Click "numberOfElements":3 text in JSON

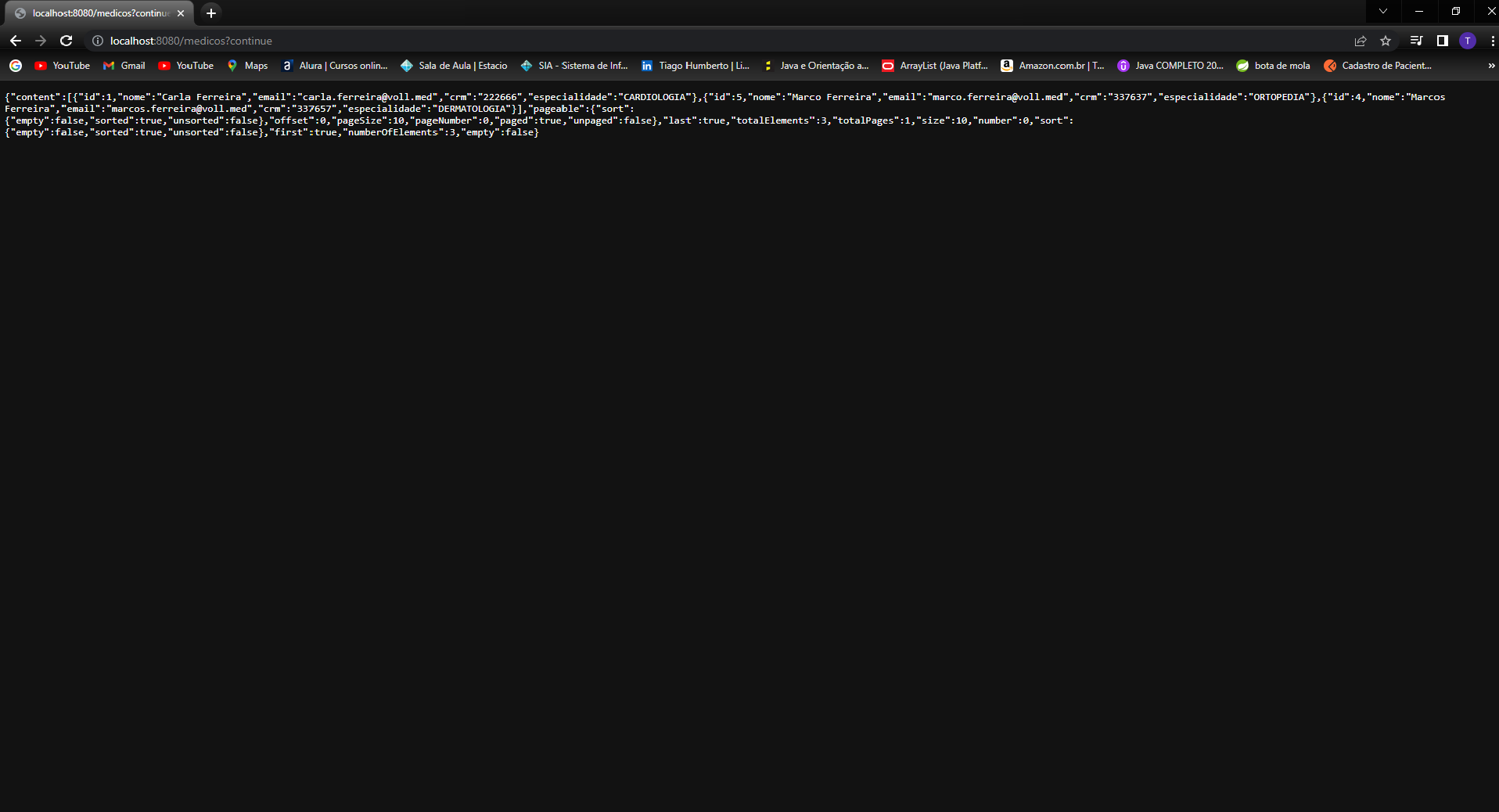pos(398,132)
